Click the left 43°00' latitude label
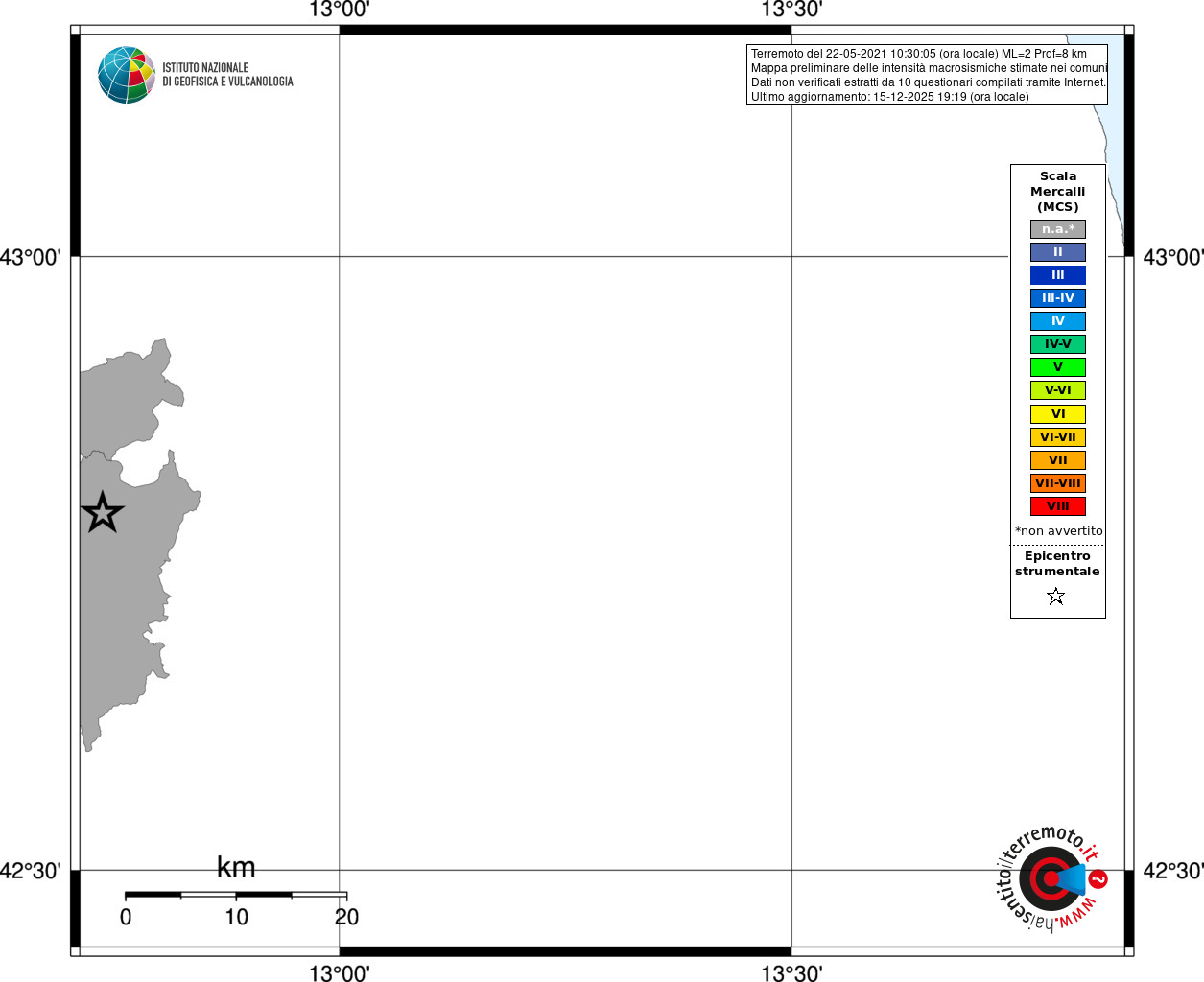This screenshot has height=982, width=1204. tap(31, 257)
